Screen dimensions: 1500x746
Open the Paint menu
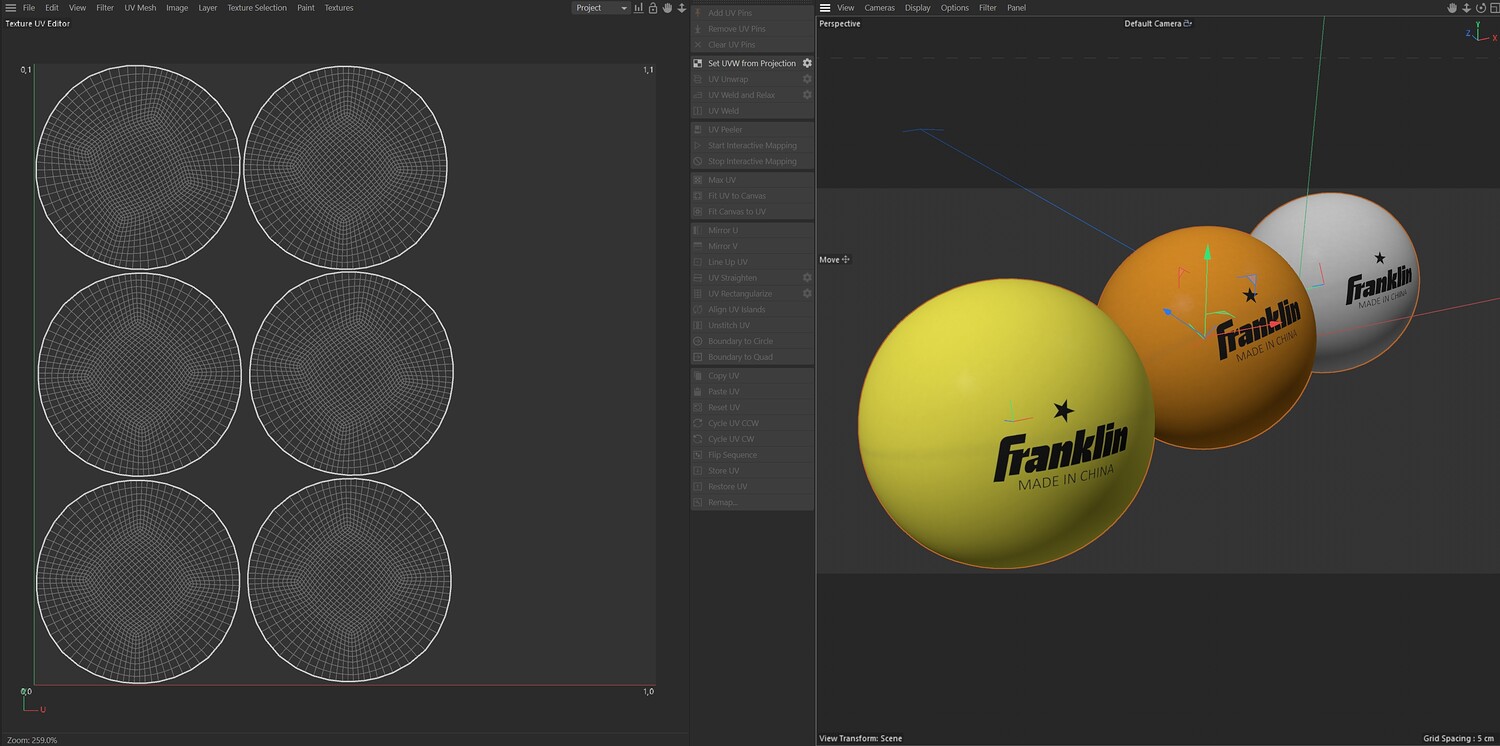[306, 8]
